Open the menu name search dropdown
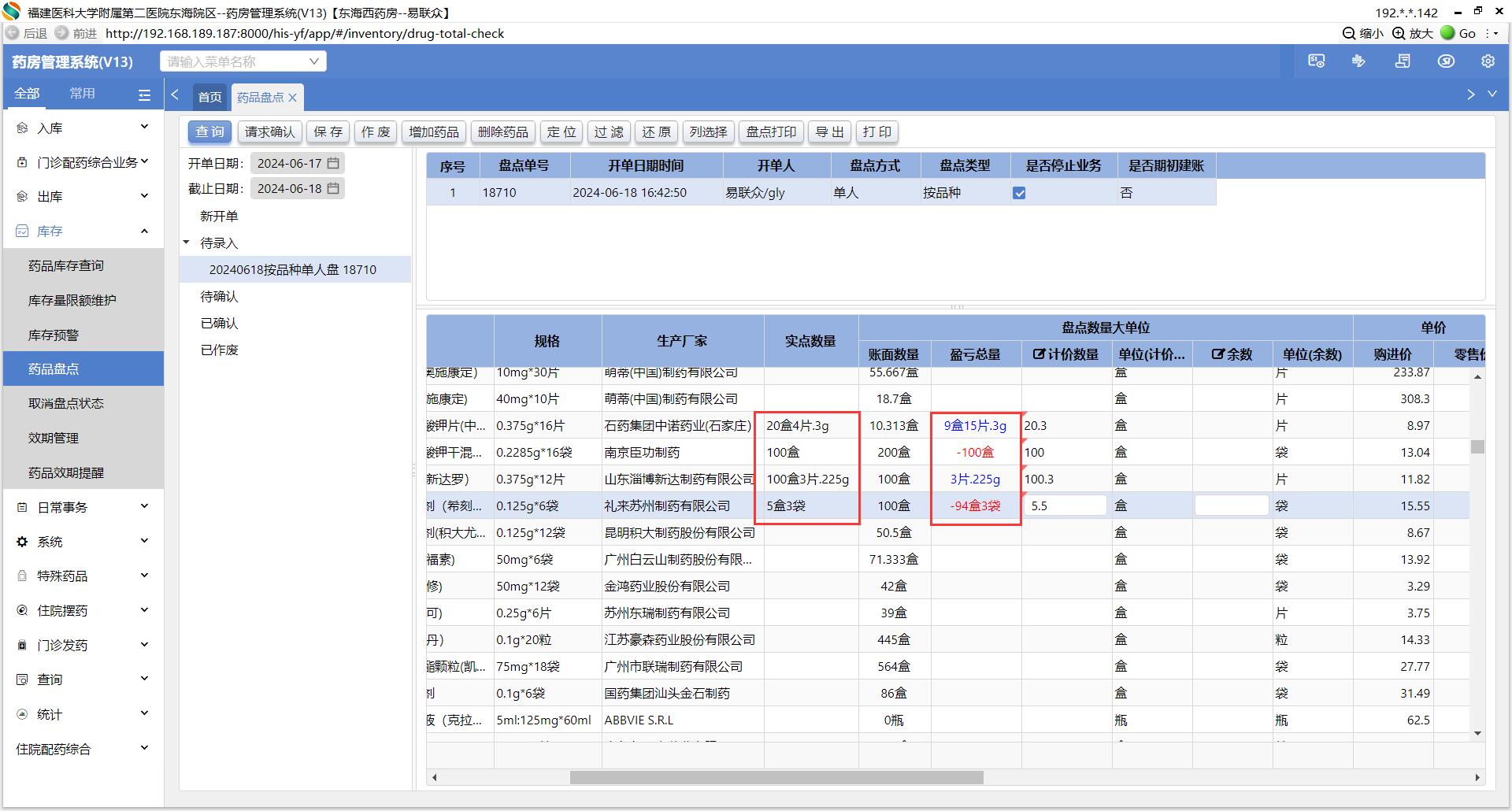 (313, 61)
